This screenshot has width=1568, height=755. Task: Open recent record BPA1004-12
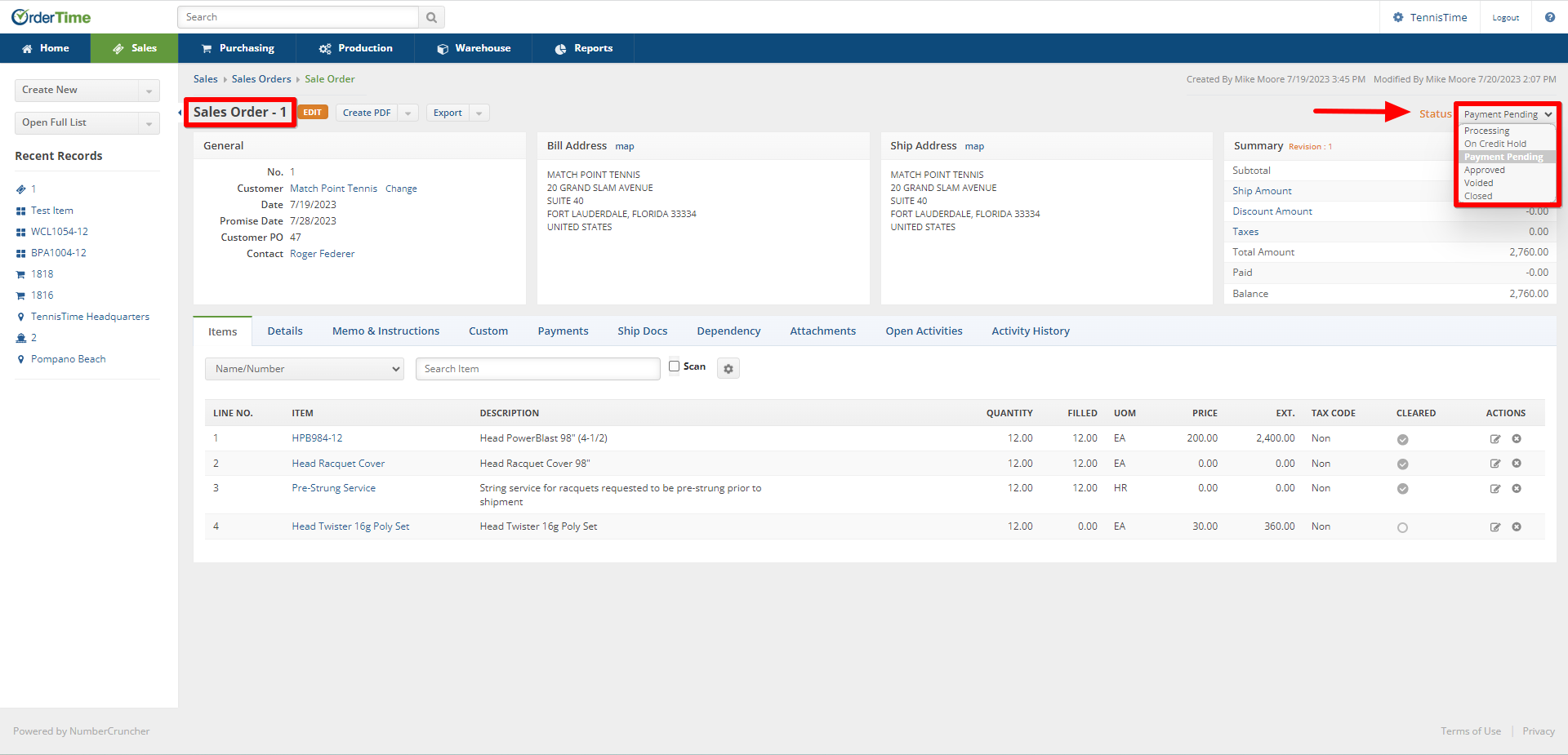(59, 253)
